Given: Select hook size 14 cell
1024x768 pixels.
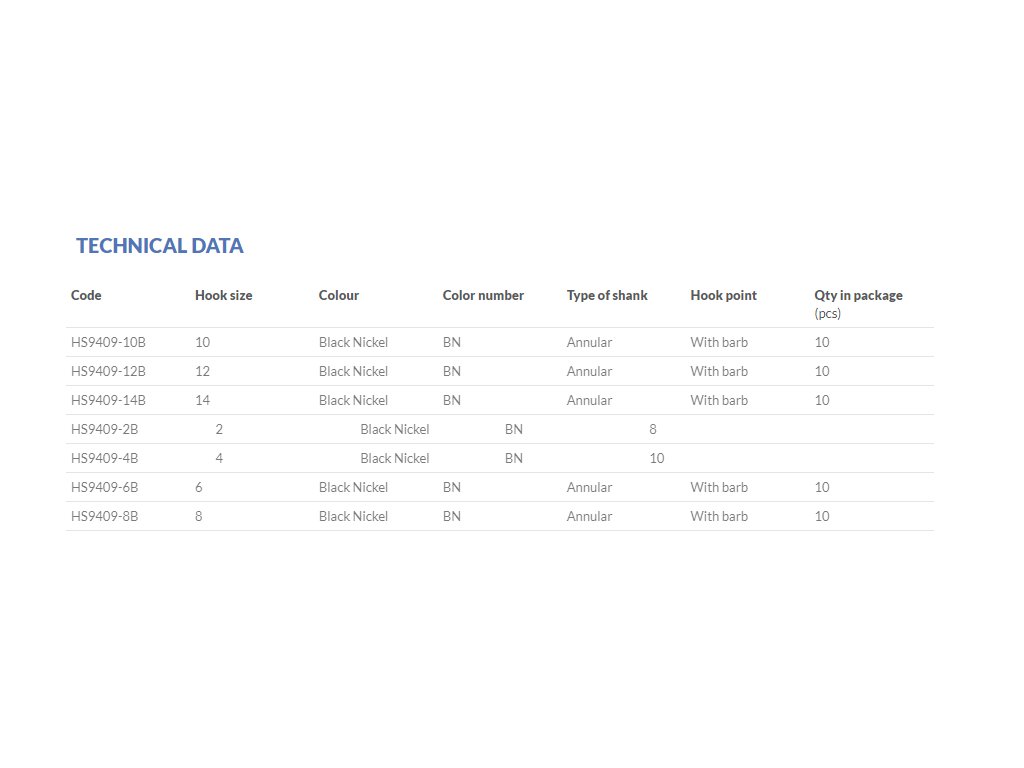Looking at the screenshot, I should point(202,400).
